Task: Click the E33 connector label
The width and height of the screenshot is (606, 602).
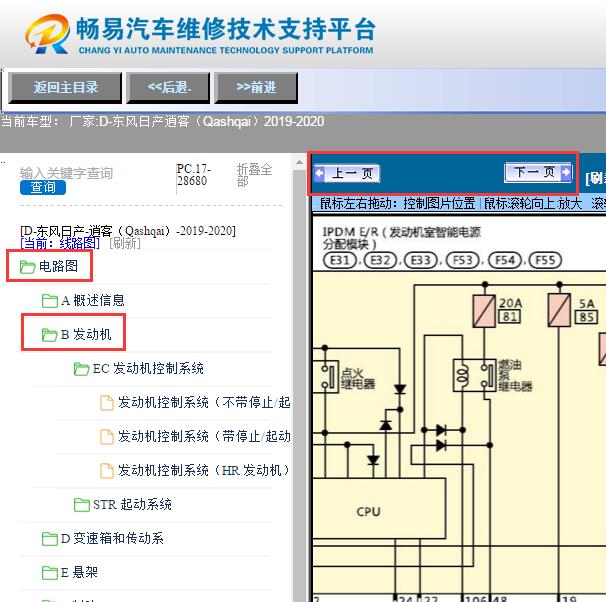Action: click(421, 260)
